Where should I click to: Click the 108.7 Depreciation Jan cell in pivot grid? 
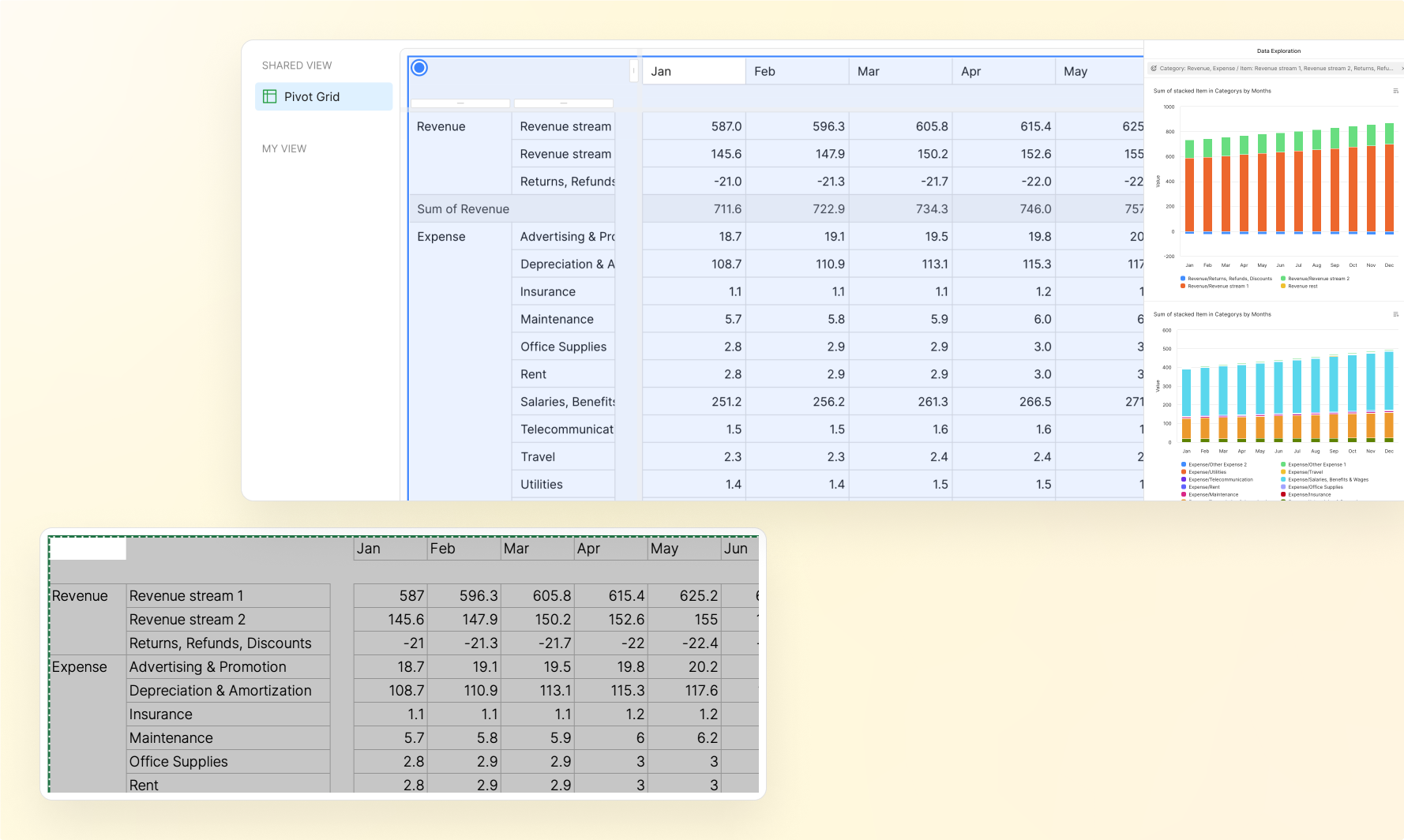tap(694, 264)
